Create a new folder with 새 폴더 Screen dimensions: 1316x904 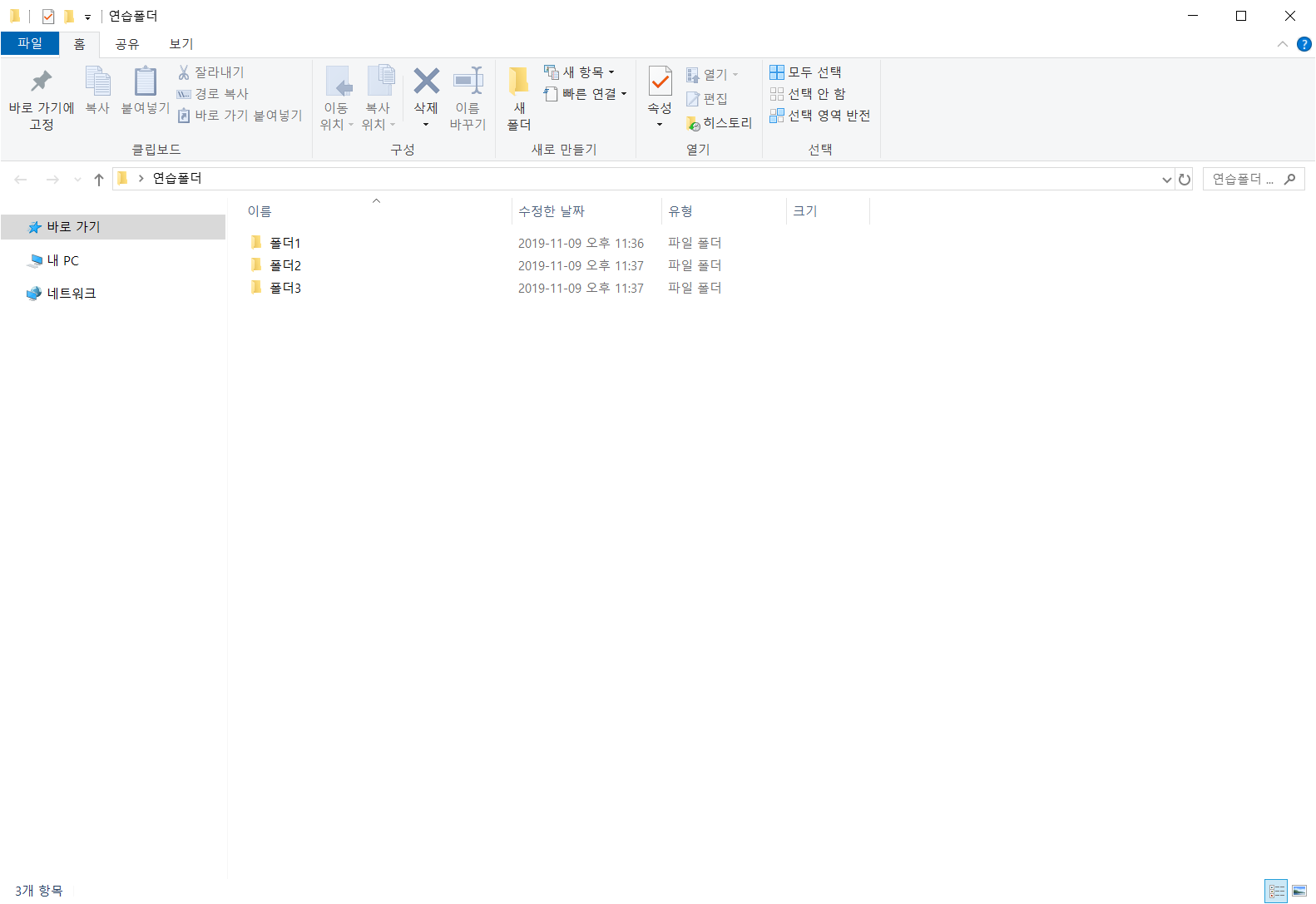tap(519, 98)
